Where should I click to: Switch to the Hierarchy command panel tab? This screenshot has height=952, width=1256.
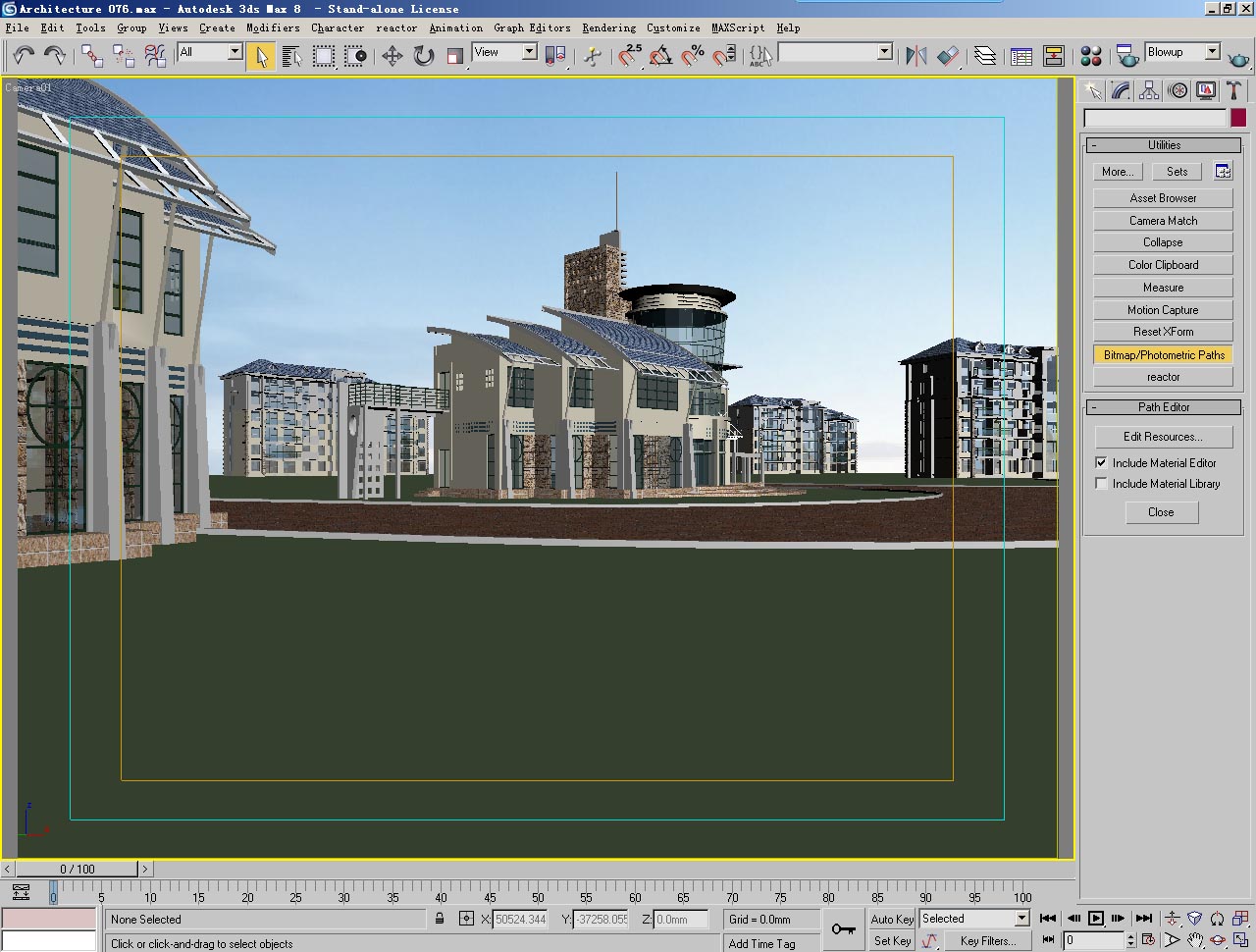1149,91
